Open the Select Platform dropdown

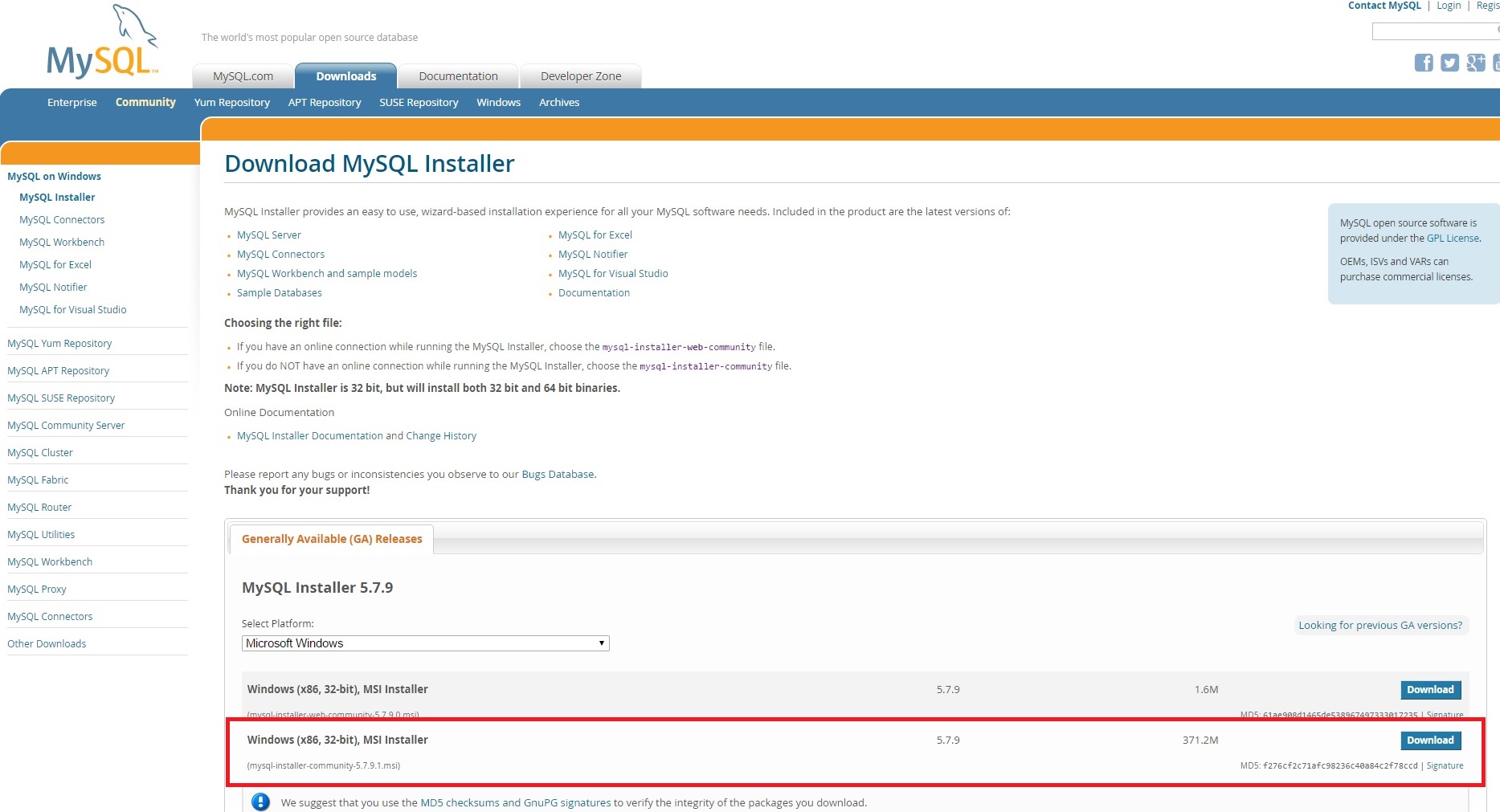425,643
